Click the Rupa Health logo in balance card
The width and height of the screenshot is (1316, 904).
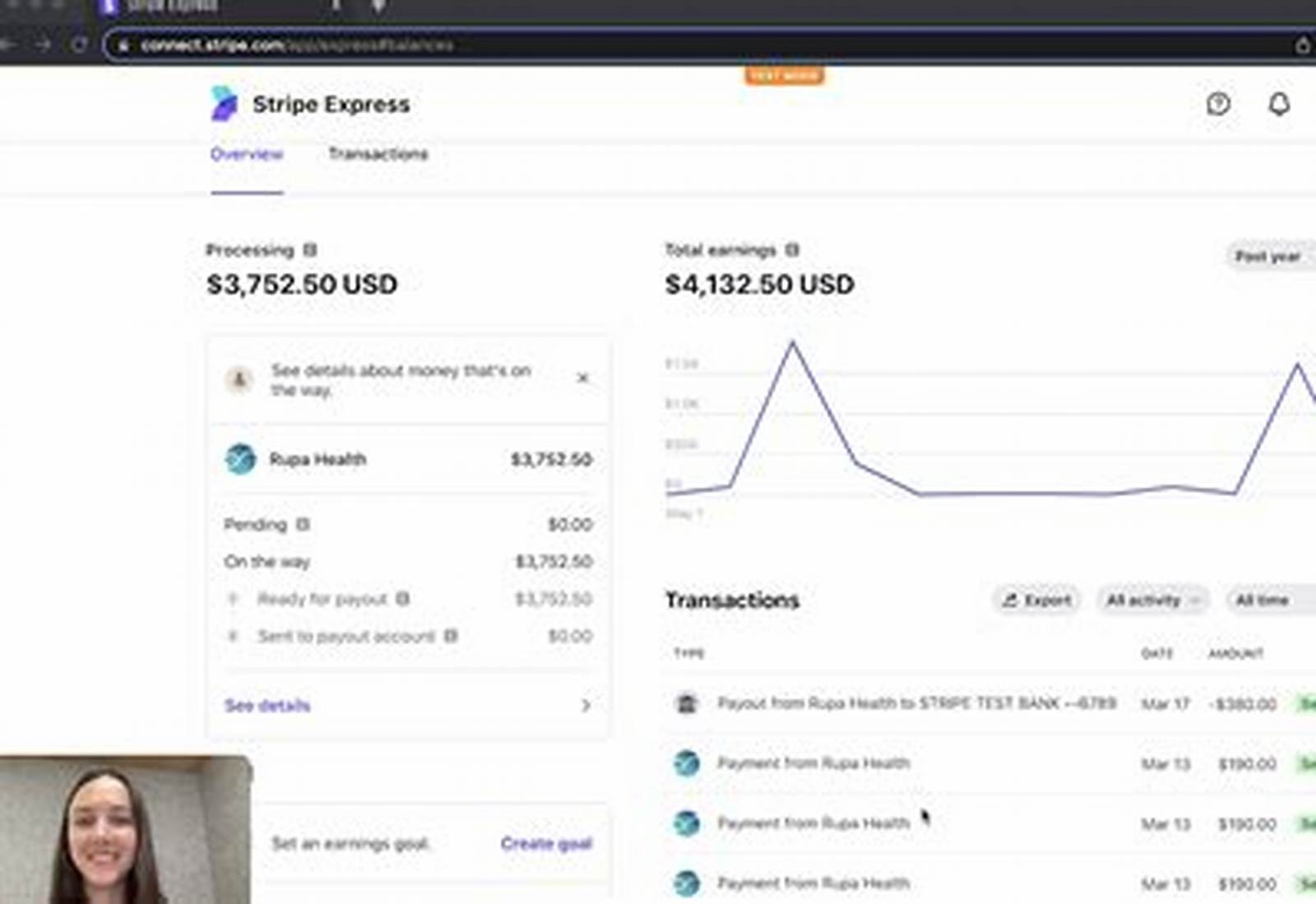[x=240, y=459]
